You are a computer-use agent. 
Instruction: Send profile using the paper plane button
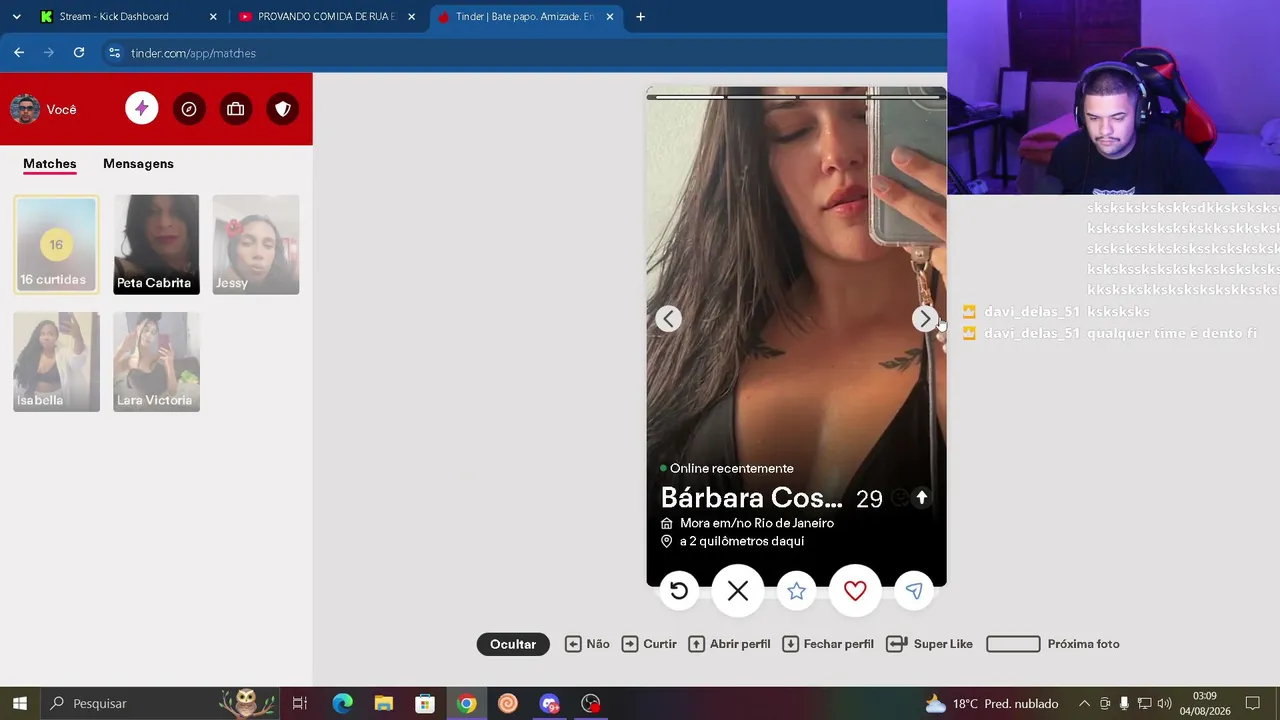914,591
